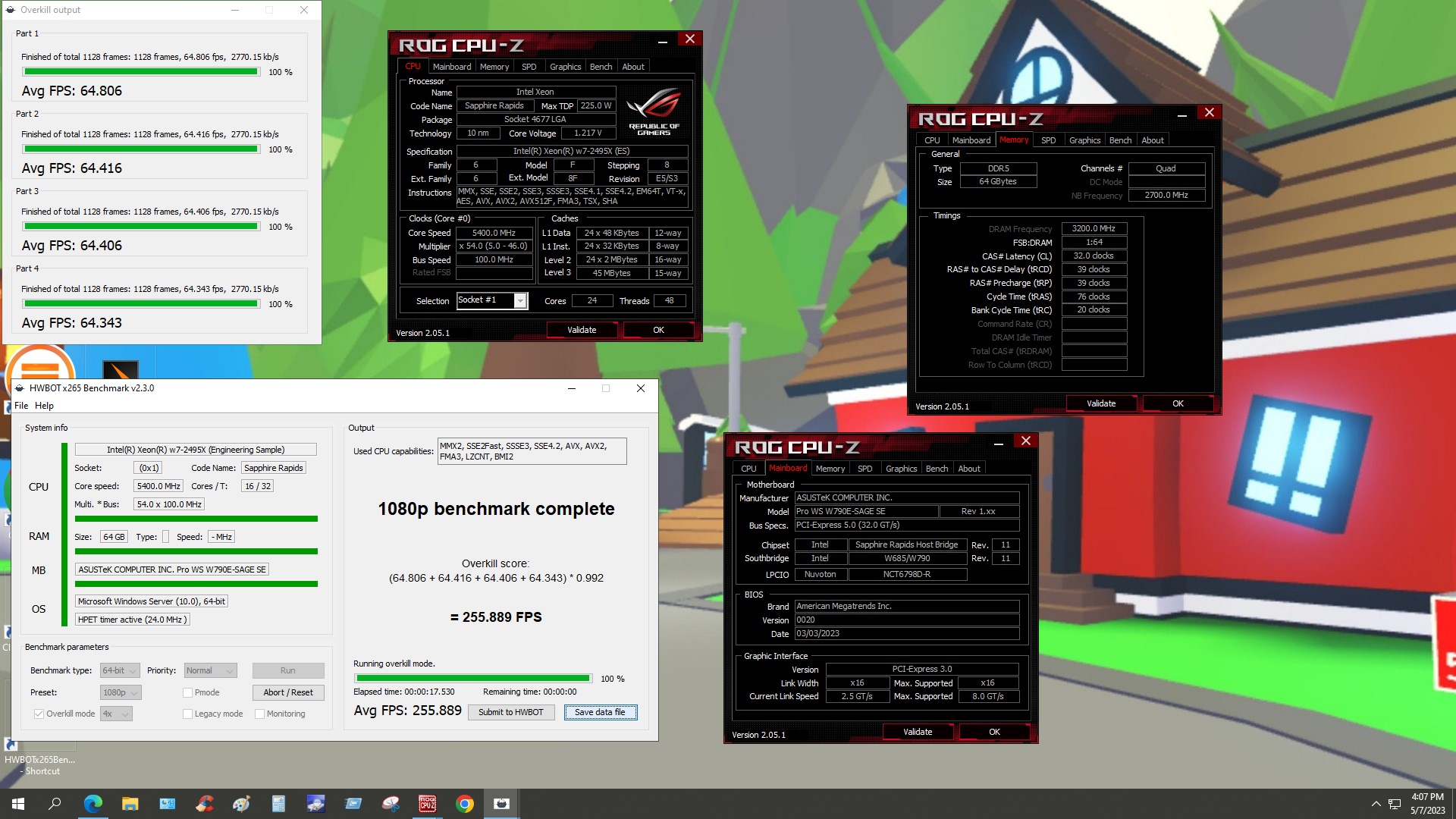Toggle the Overkill mode checkbox
Viewport: 1456px width, 819px height.
point(38,714)
